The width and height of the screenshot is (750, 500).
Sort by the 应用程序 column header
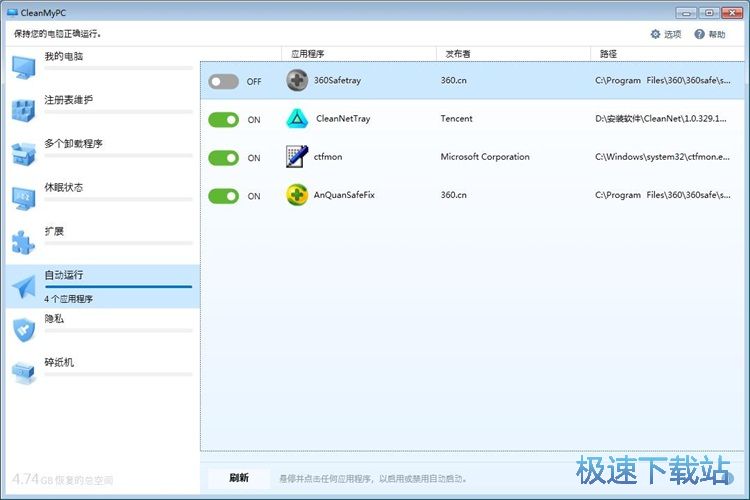[x=308, y=54]
